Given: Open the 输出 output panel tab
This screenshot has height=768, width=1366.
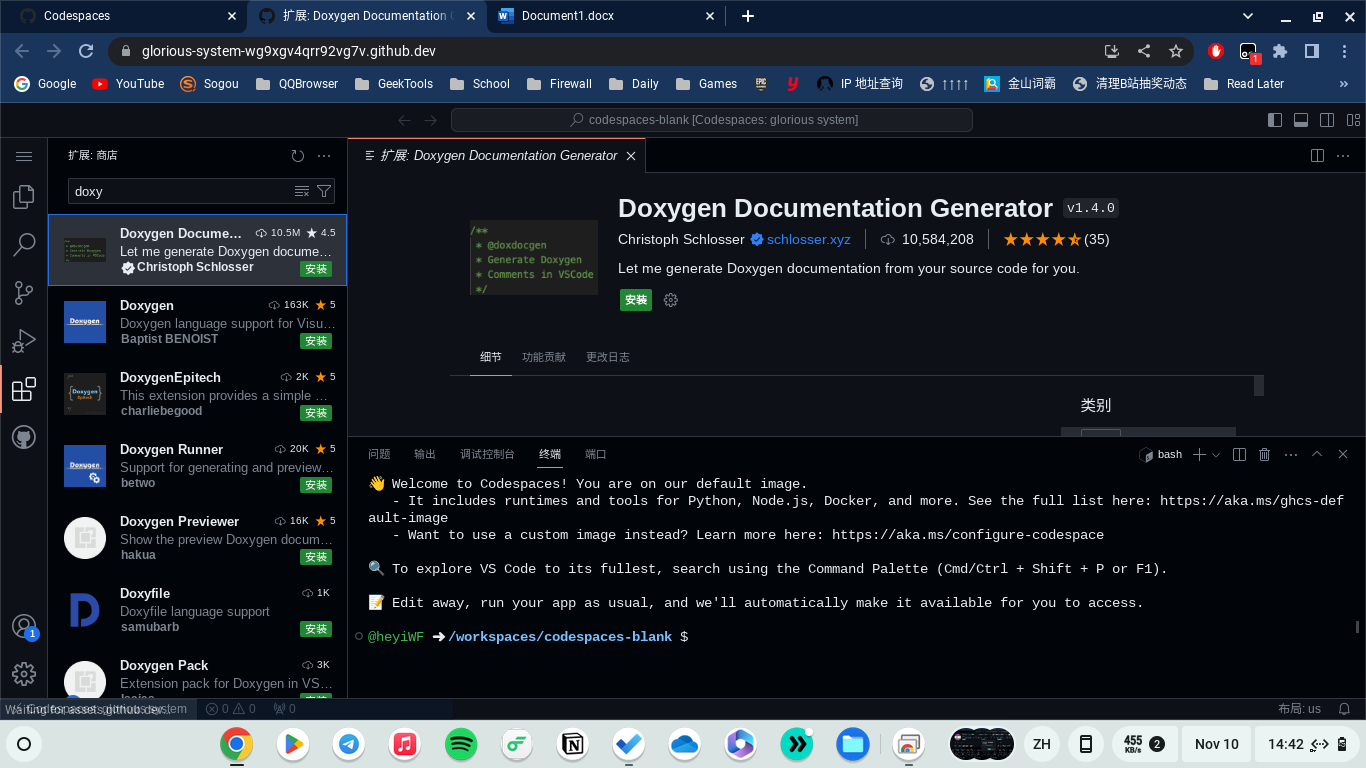Looking at the screenshot, I should click(x=425, y=454).
